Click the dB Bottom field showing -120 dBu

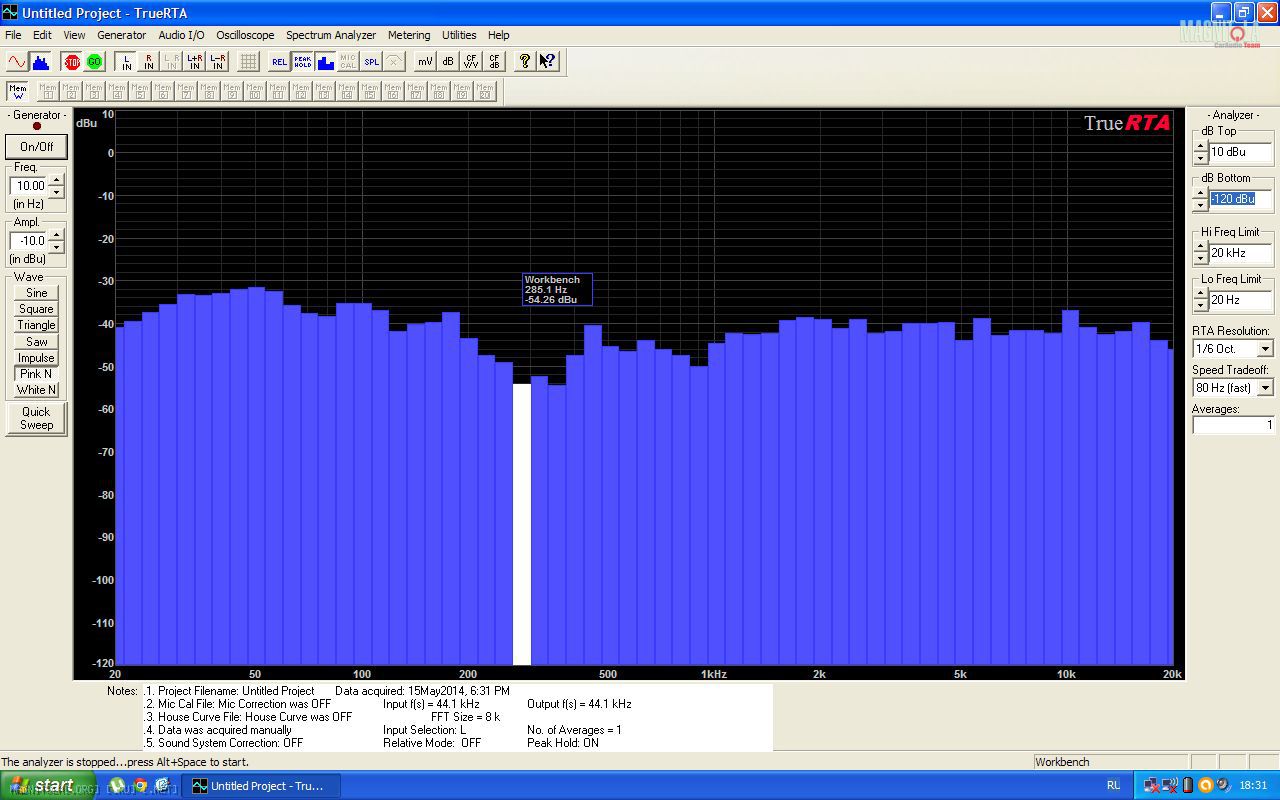coord(1241,199)
